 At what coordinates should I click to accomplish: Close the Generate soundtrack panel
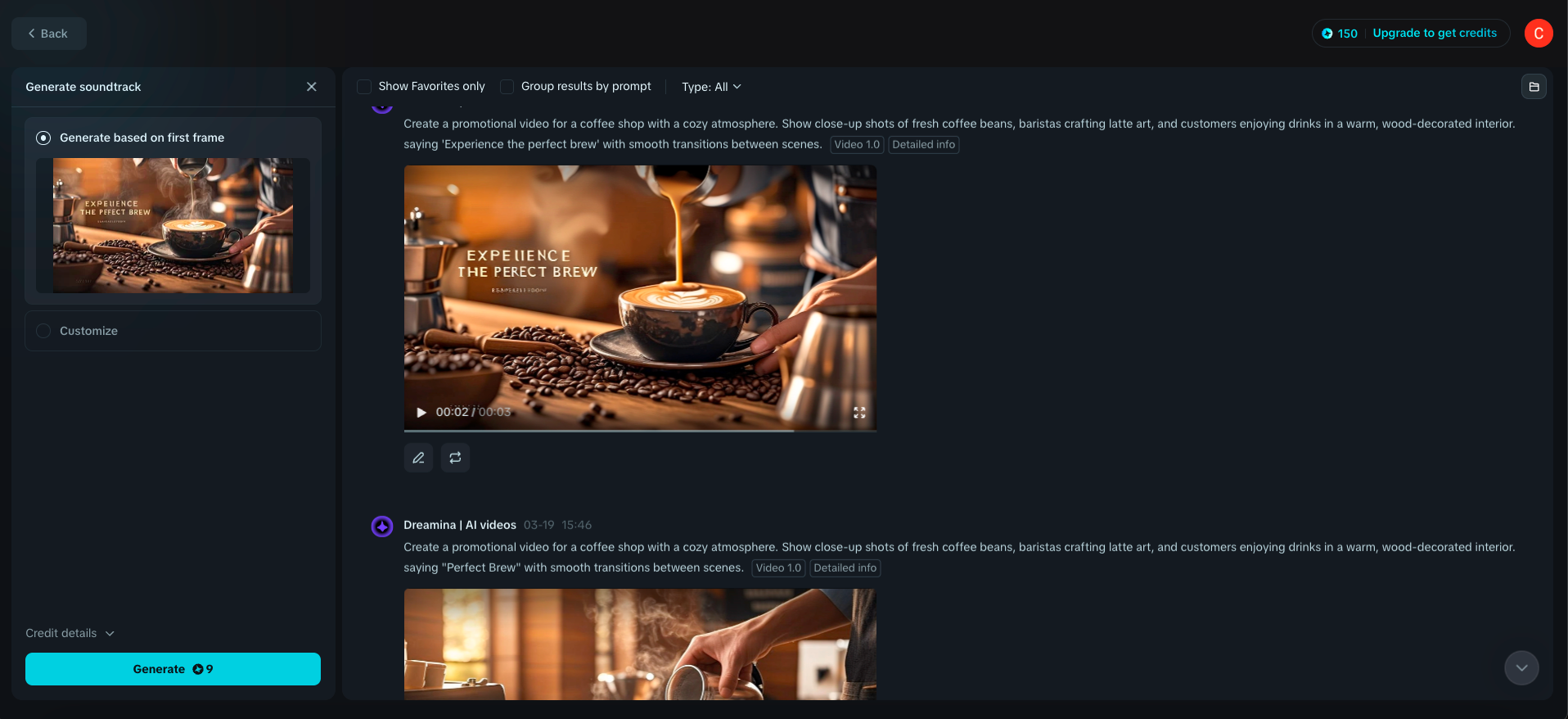pos(312,87)
